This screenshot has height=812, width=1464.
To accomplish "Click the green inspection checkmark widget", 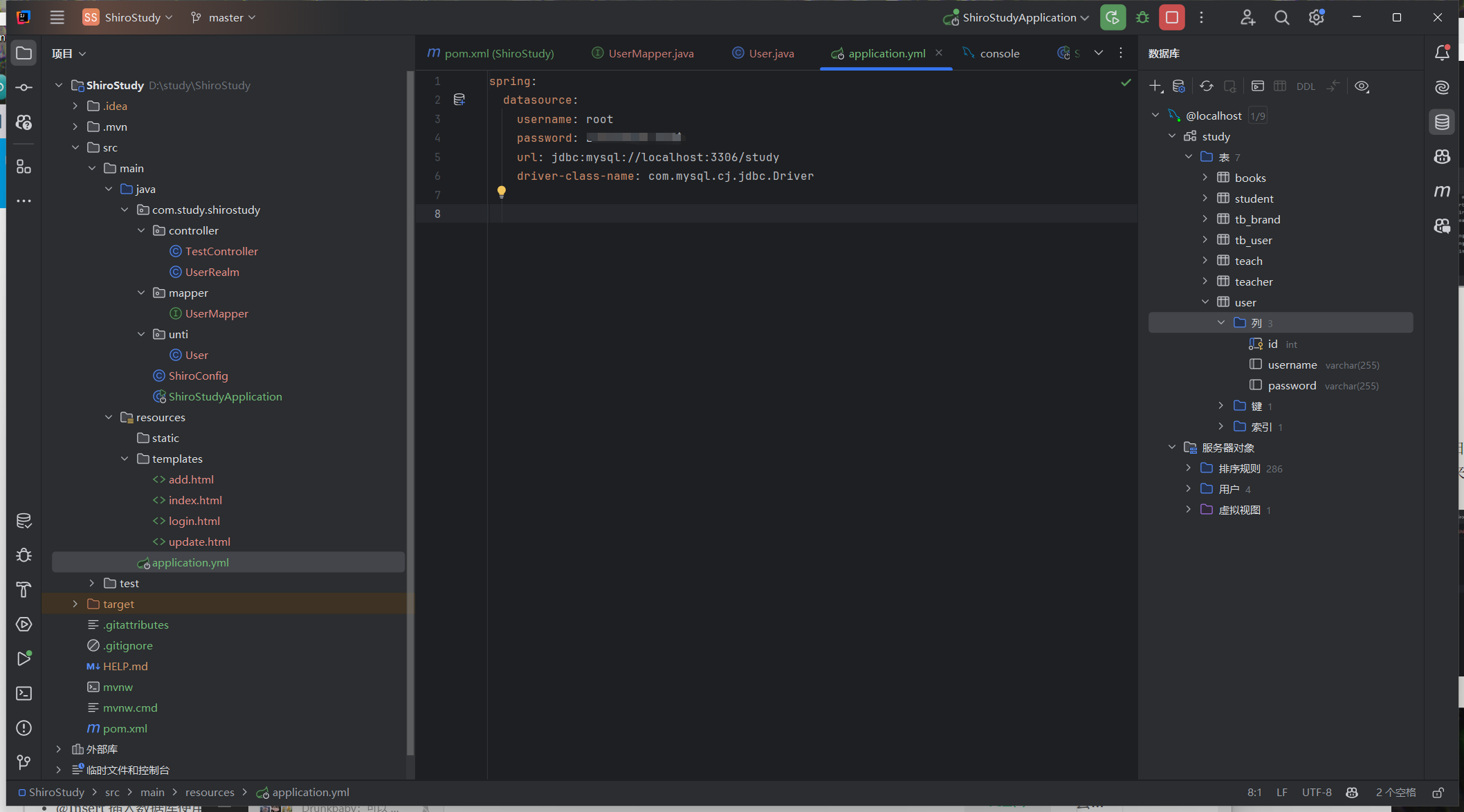I will (1126, 82).
